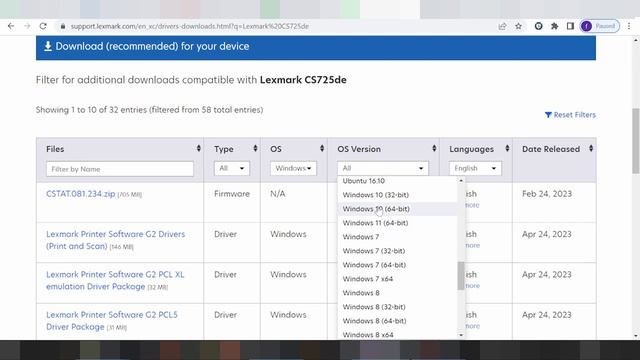Sort table by Languages column

pos(507,149)
